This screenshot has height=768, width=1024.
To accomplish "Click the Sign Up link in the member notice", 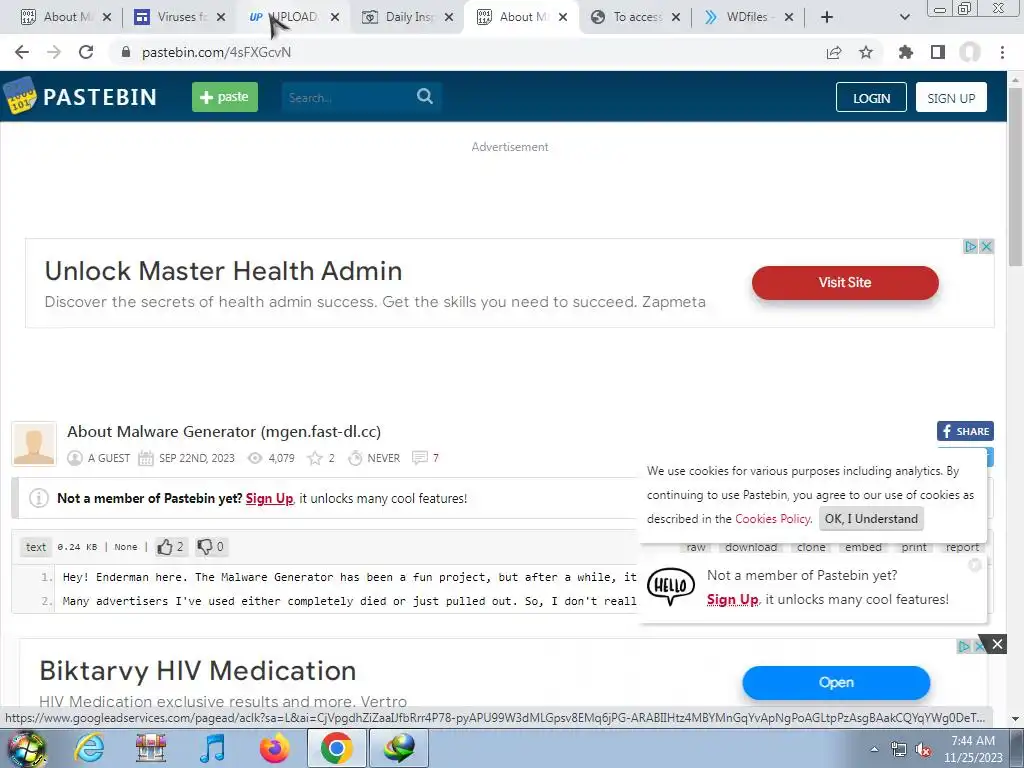I will tap(269, 498).
